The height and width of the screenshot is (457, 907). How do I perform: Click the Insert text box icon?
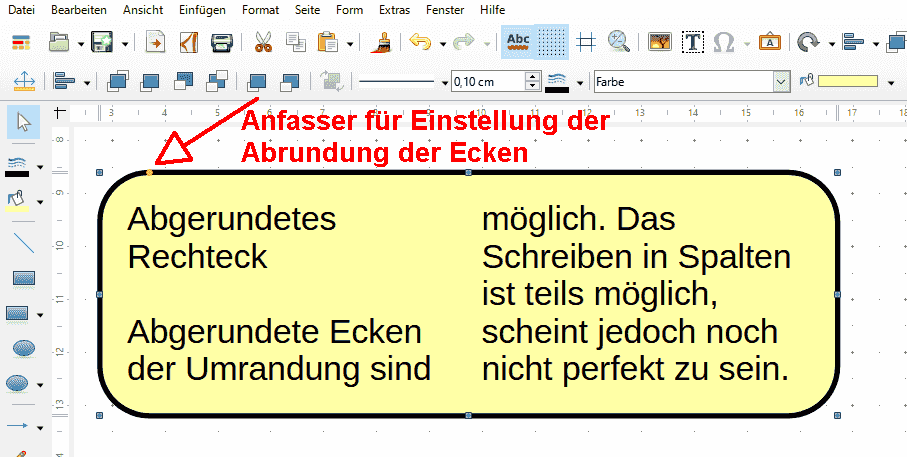693,42
